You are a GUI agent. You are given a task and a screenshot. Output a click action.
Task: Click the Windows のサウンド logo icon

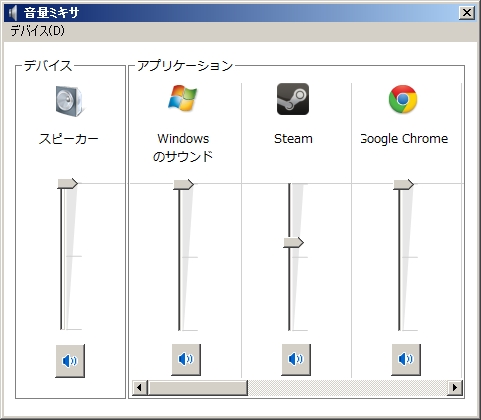(183, 98)
